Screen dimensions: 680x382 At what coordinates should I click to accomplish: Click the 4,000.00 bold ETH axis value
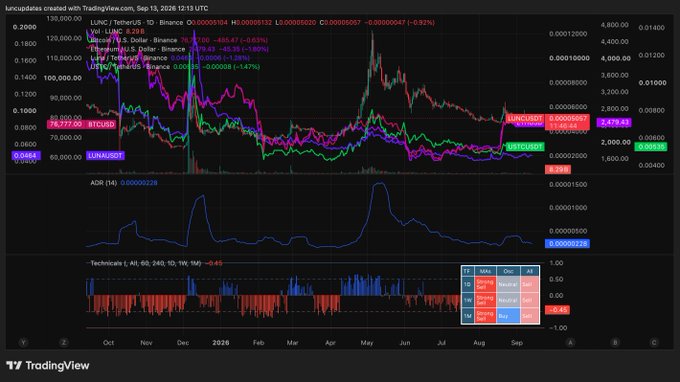[x=615, y=58]
